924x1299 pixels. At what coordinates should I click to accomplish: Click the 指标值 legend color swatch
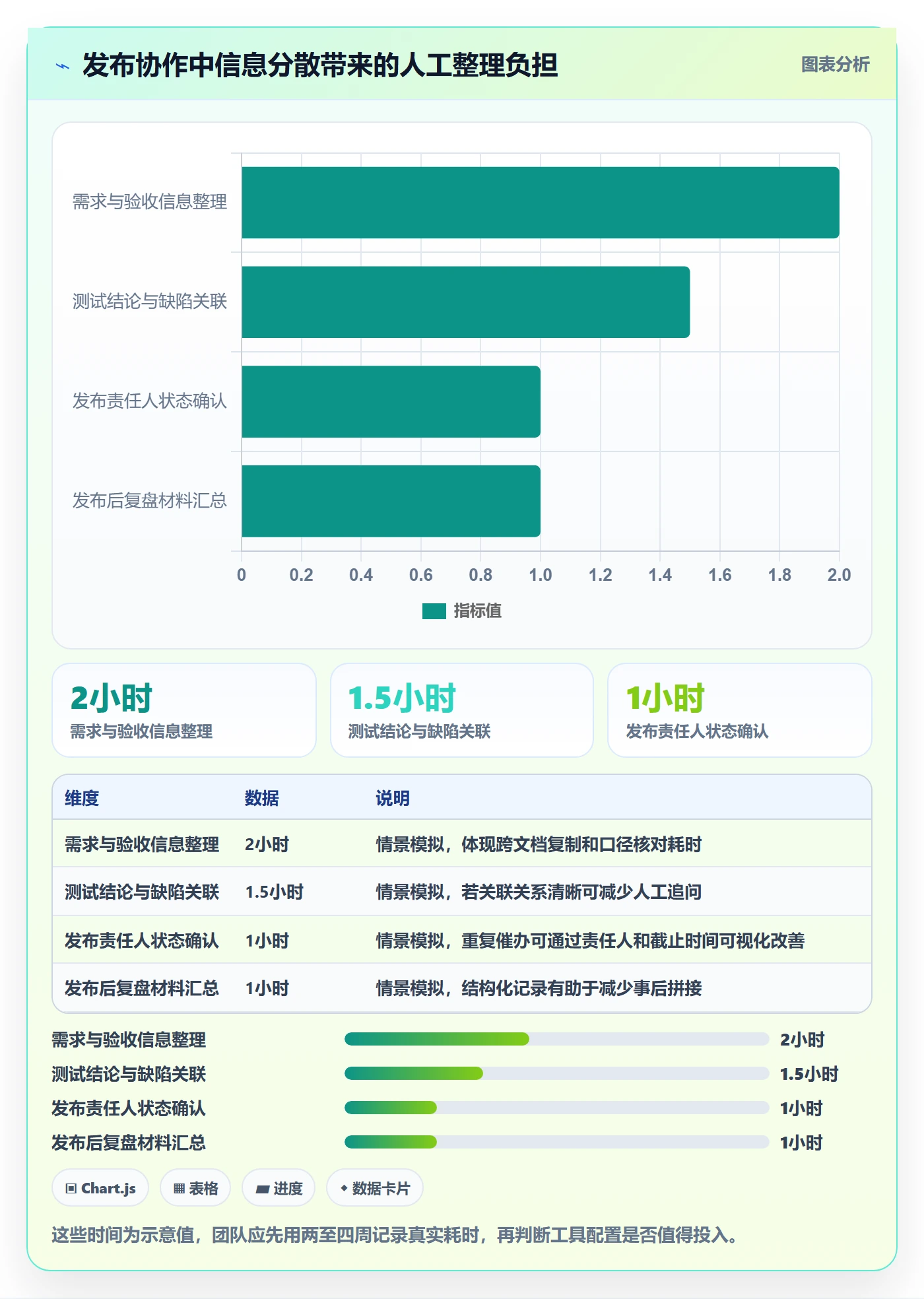point(434,611)
